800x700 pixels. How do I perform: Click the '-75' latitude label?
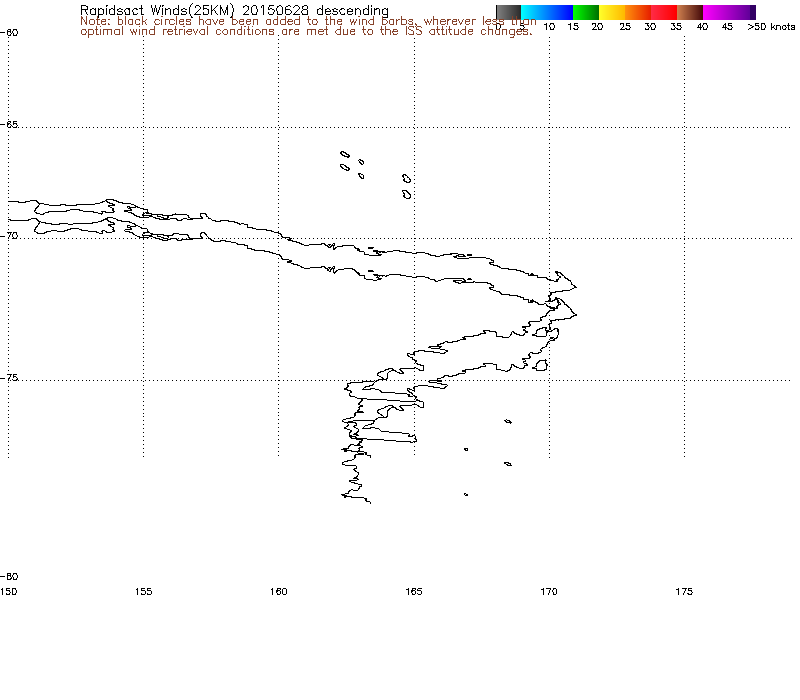tap(10, 378)
